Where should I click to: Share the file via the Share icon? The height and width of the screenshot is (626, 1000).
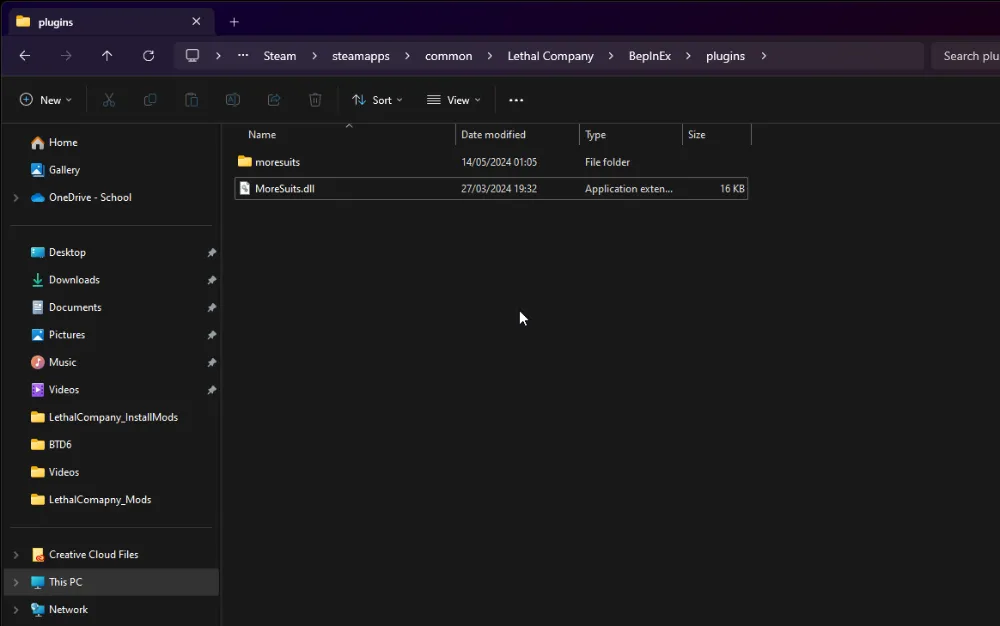click(x=274, y=100)
